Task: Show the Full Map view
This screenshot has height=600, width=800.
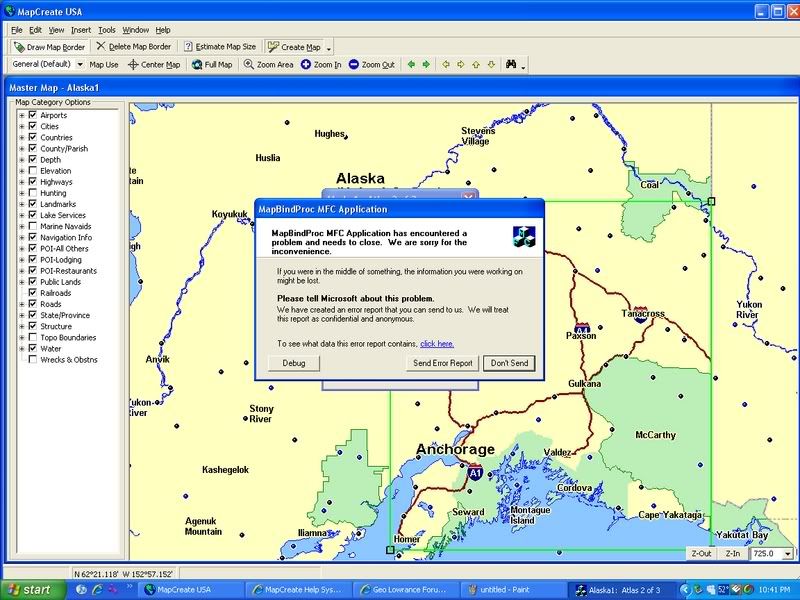Action: coord(212,65)
